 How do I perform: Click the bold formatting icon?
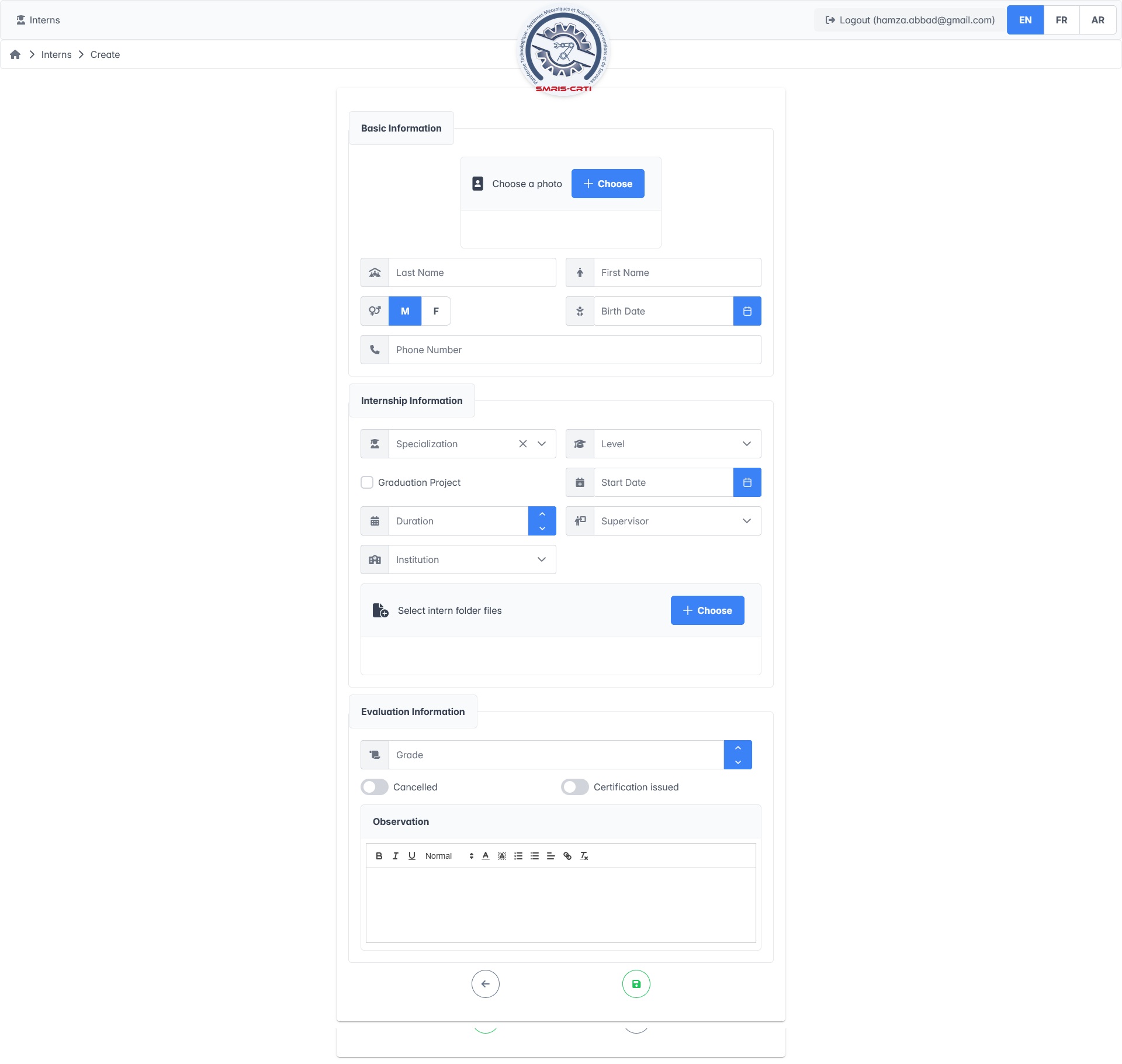coord(379,856)
